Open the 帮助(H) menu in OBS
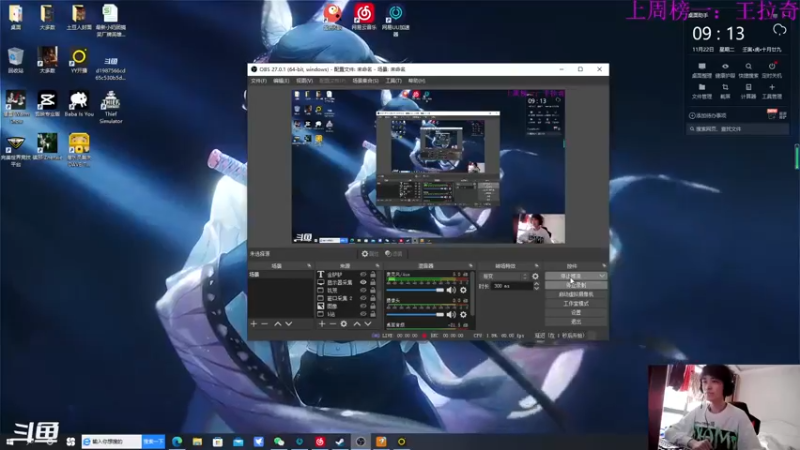 click(417, 81)
